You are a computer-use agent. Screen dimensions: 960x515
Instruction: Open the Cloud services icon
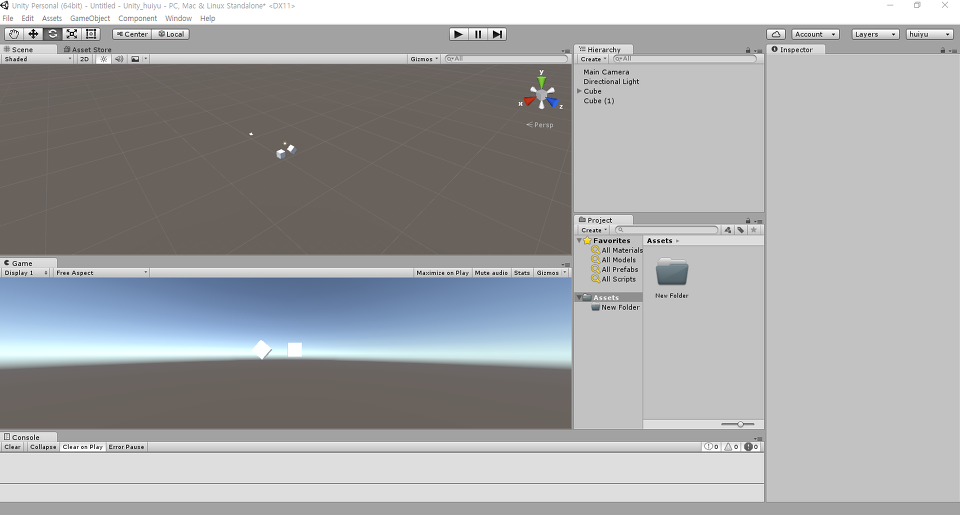click(x=776, y=34)
